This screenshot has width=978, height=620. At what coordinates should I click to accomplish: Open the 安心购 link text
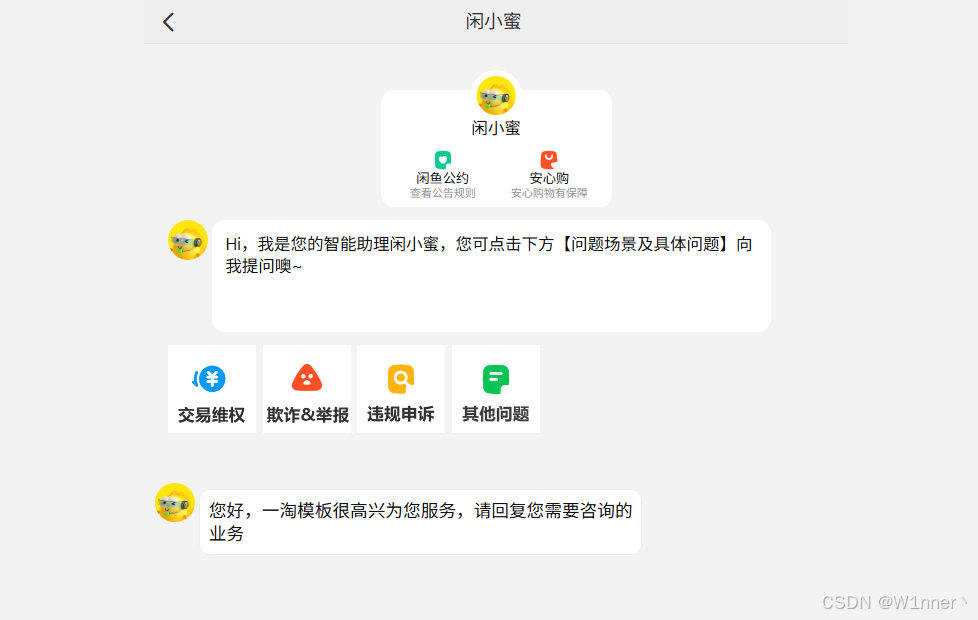[x=549, y=178]
